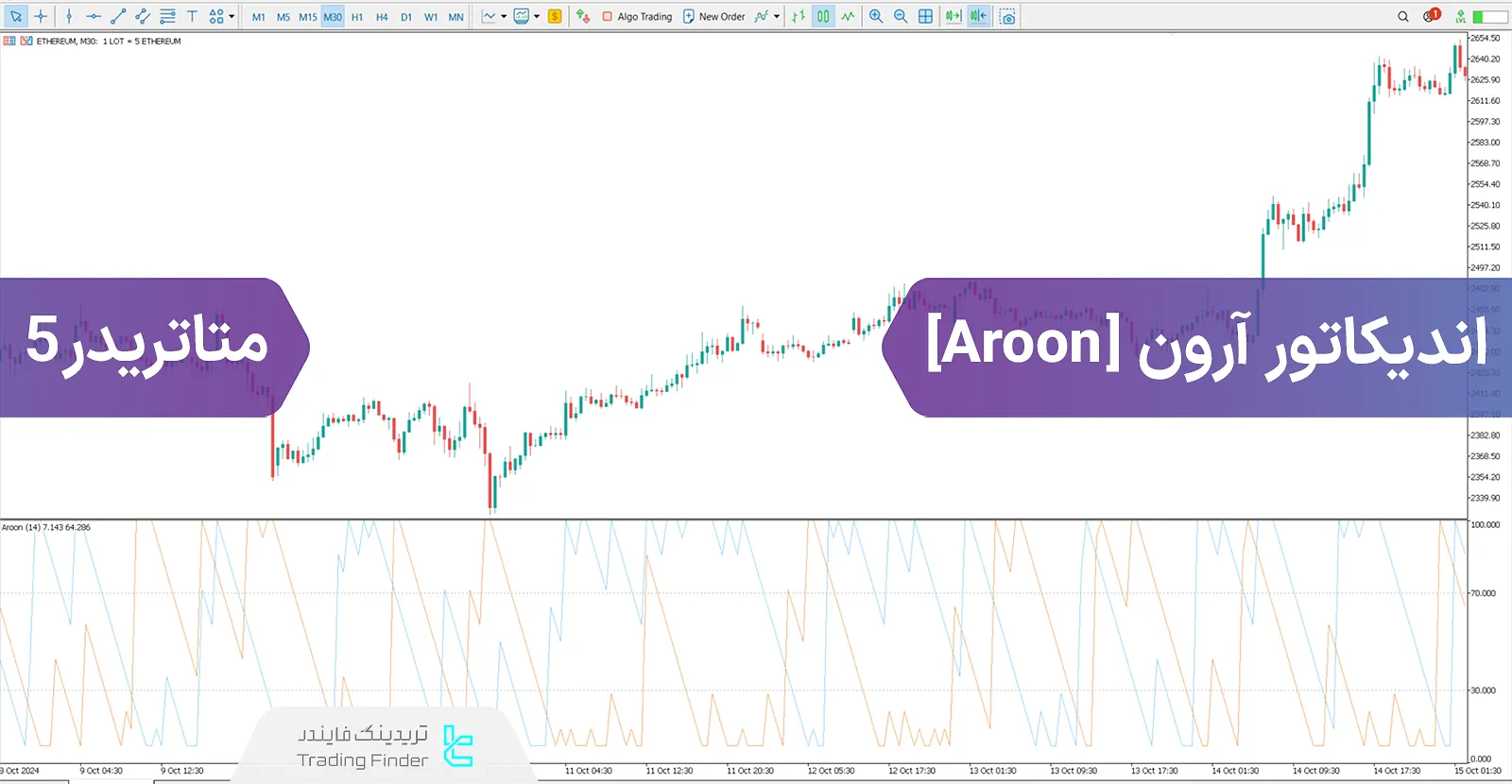Click the 15 Oct 01:30 time label
The width and height of the screenshot is (1512, 784).
click(x=1477, y=771)
